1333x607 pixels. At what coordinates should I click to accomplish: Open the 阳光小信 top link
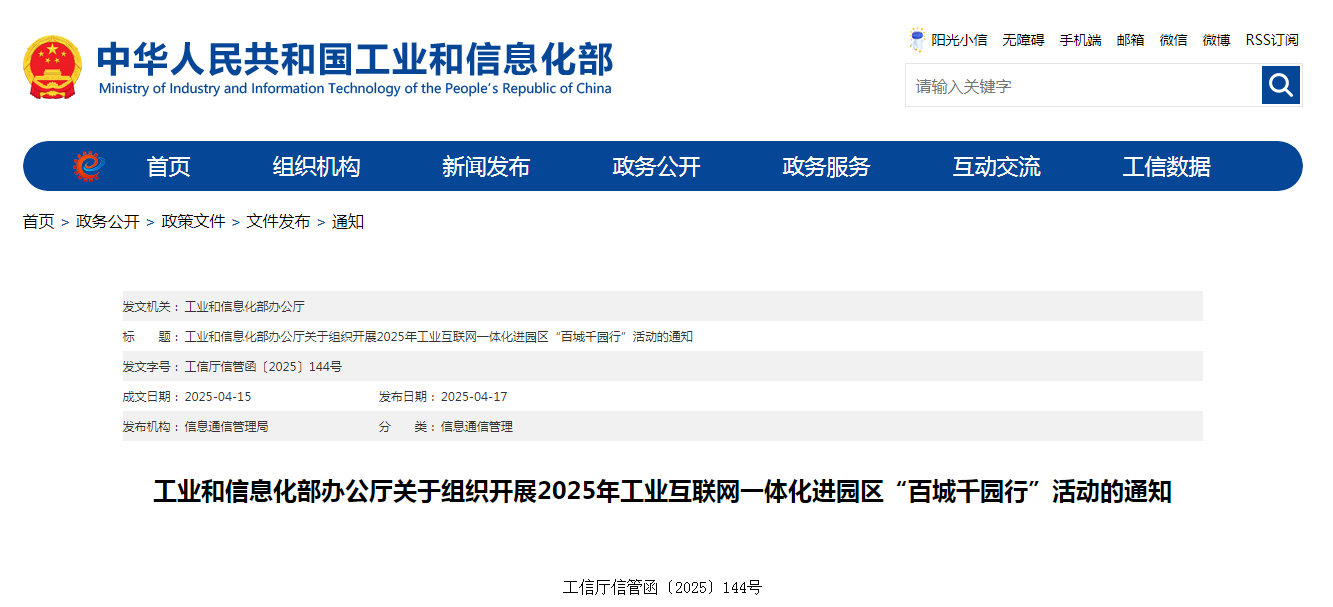[x=959, y=40]
